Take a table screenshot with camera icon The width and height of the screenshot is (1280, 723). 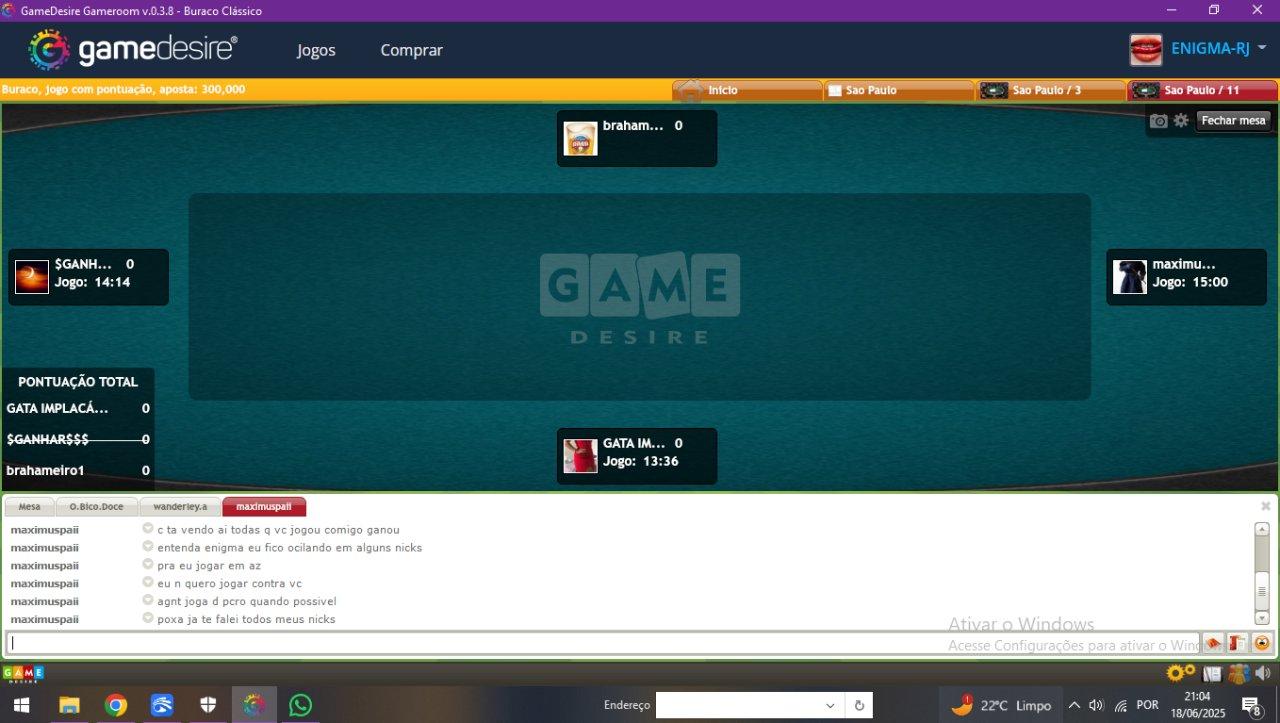(x=1158, y=121)
